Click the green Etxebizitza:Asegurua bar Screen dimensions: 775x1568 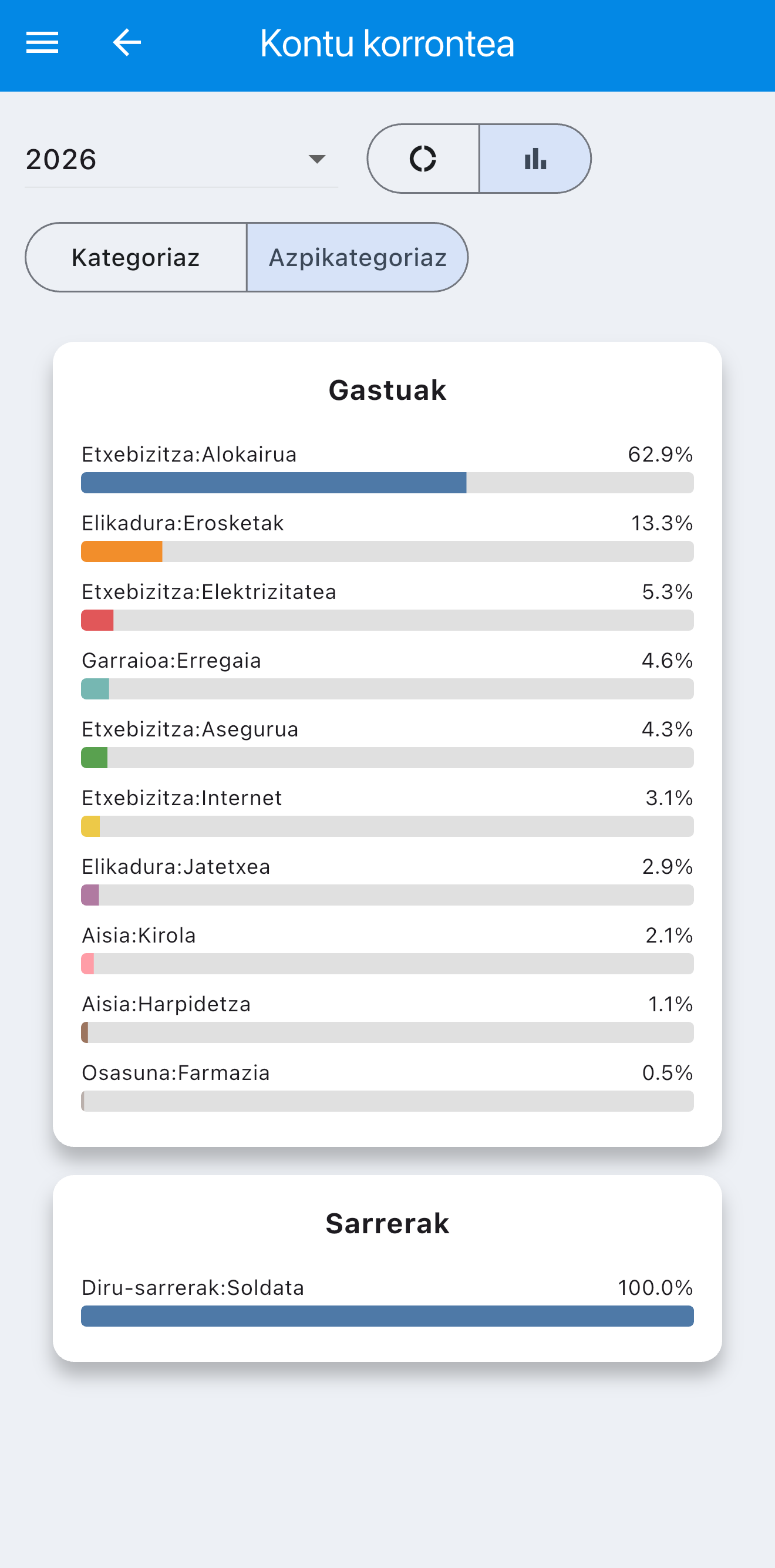tap(95, 758)
